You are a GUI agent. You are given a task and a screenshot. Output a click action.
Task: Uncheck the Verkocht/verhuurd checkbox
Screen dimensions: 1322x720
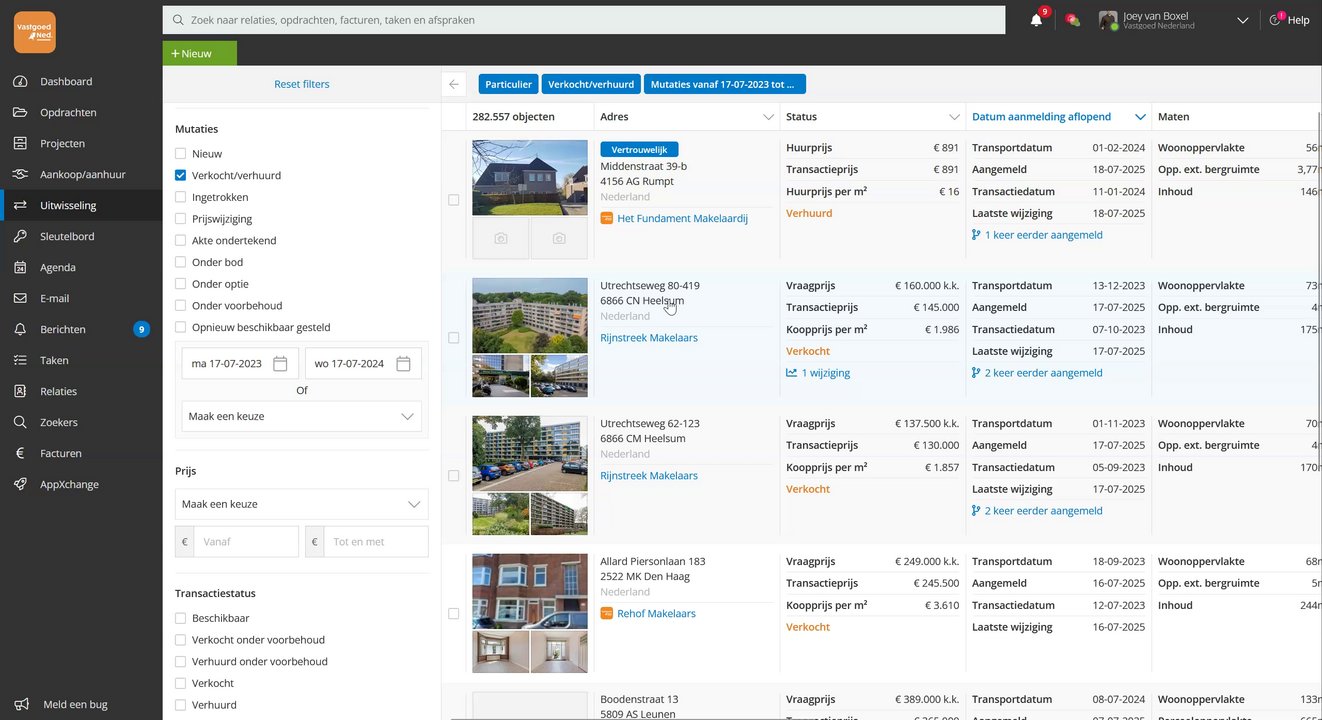[x=181, y=176]
